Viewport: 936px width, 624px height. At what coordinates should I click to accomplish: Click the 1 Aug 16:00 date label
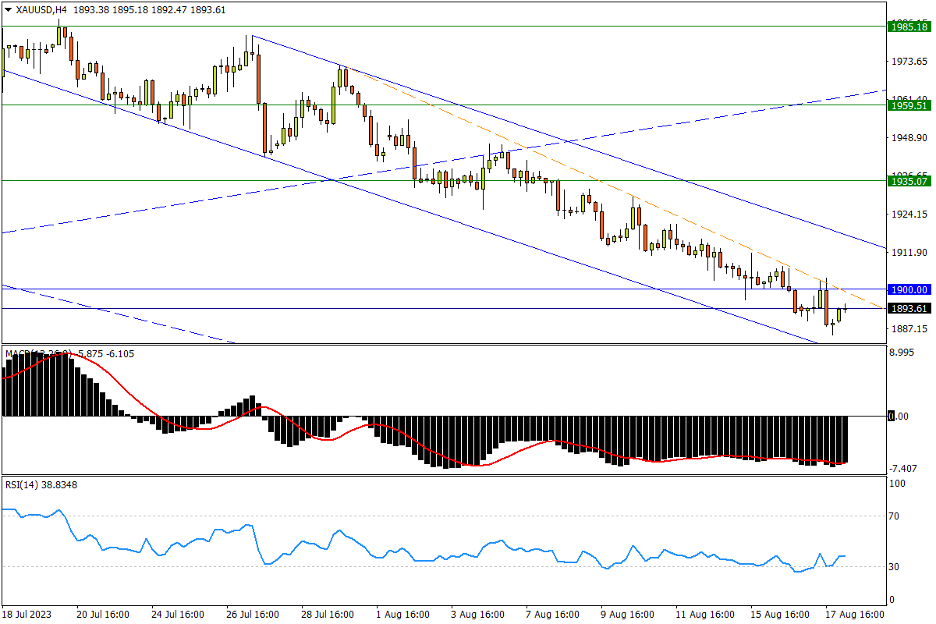[x=405, y=613]
